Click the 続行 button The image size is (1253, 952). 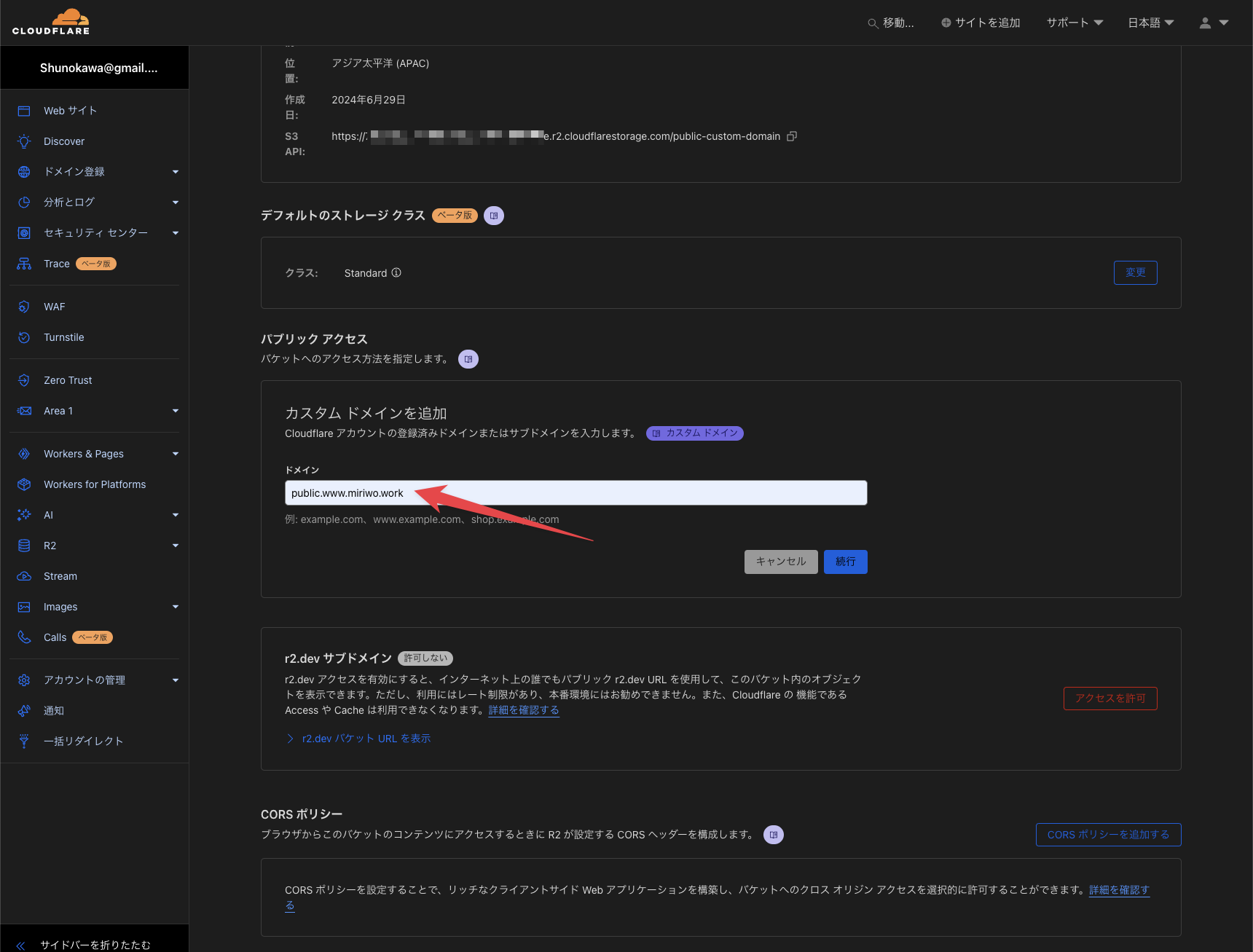click(845, 562)
